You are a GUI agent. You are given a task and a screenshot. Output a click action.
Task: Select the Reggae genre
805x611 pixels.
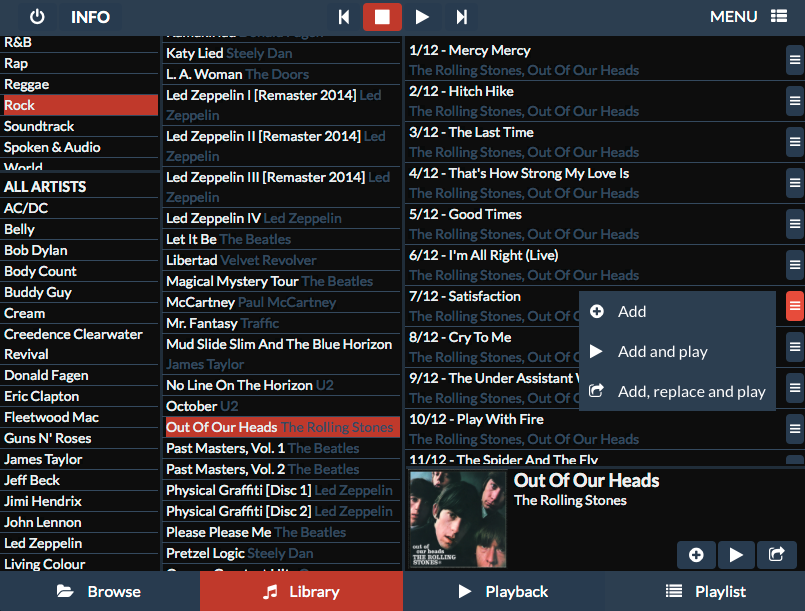tap(79, 84)
